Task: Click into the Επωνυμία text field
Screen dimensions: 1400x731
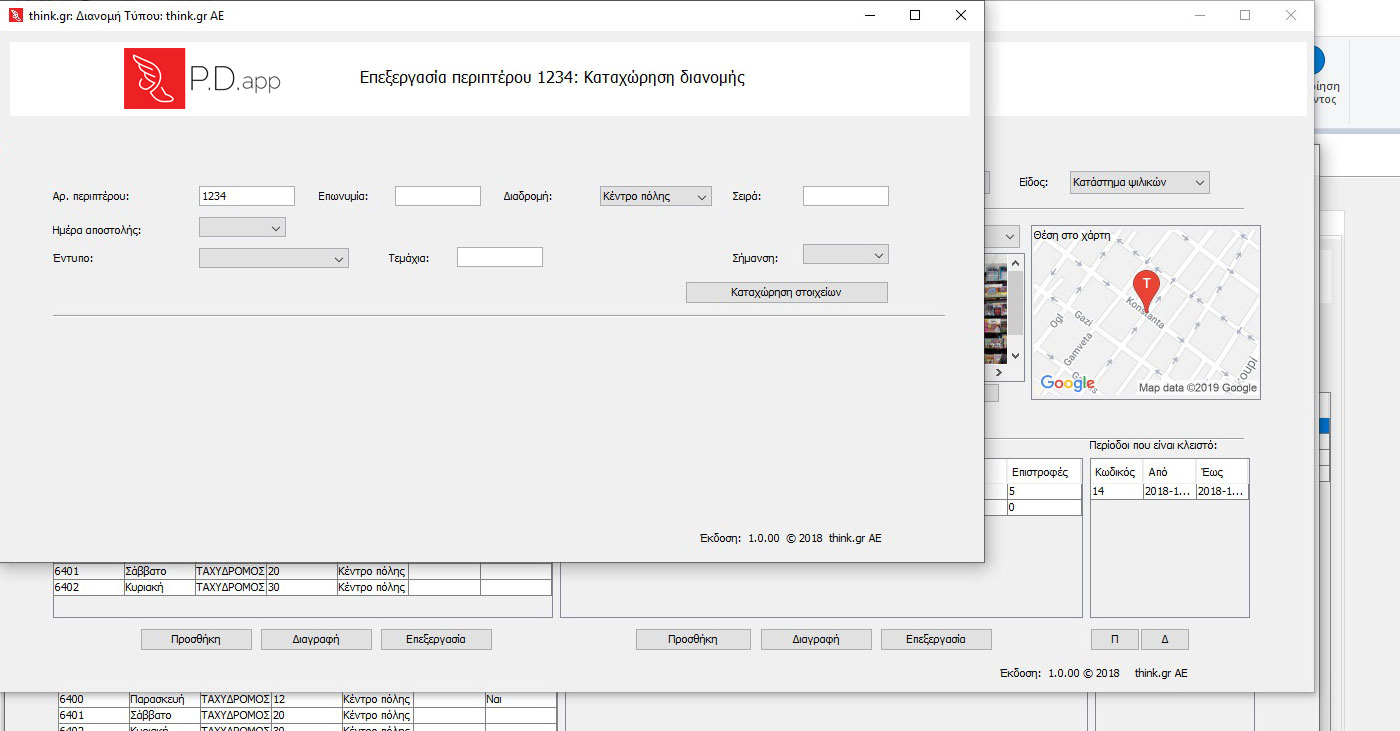Action: pyautogui.click(x=437, y=197)
